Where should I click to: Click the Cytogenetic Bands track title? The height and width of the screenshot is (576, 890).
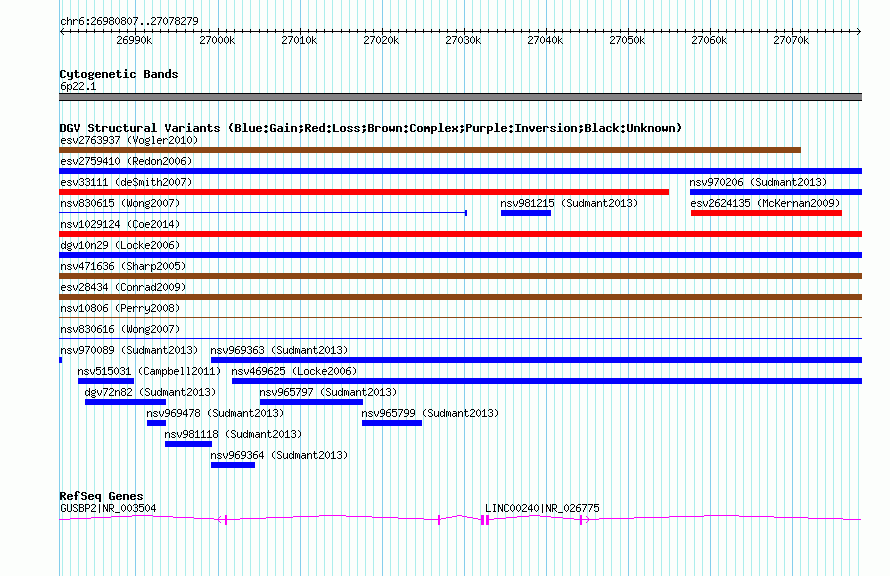click(x=119, y=74)
